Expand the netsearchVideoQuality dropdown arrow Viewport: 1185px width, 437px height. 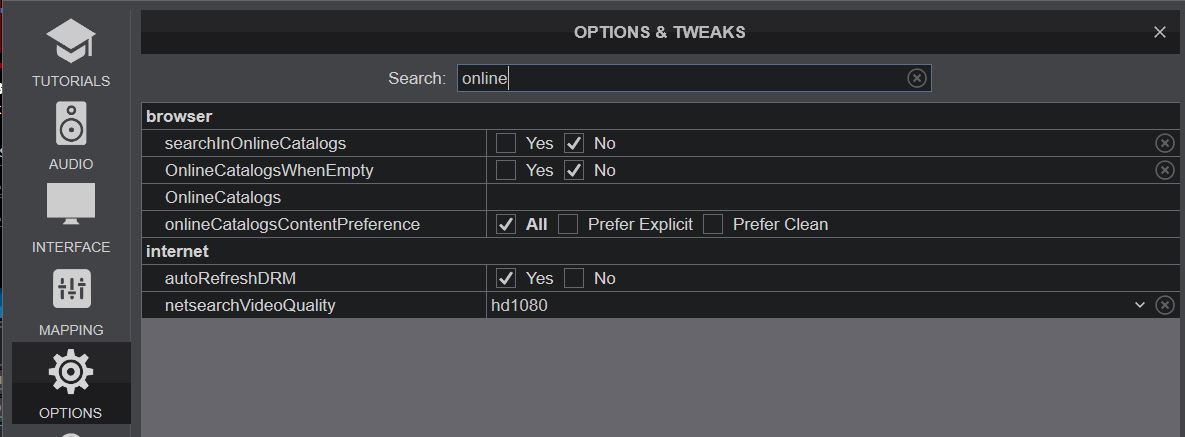(x=1140, y=305)
